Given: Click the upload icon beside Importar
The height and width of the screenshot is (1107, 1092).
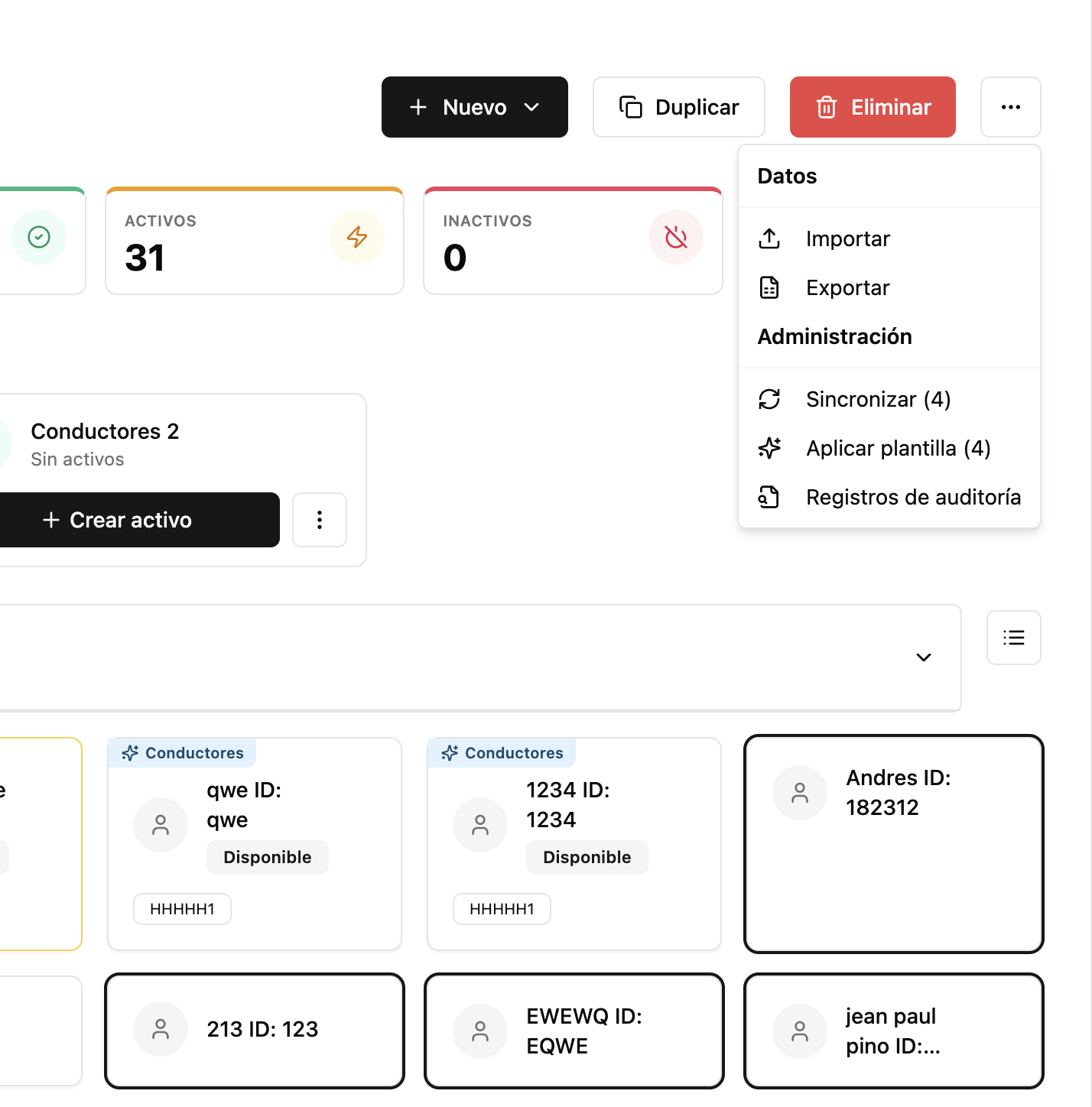Looking at the screenshot, I should click(x=769, y=239).
